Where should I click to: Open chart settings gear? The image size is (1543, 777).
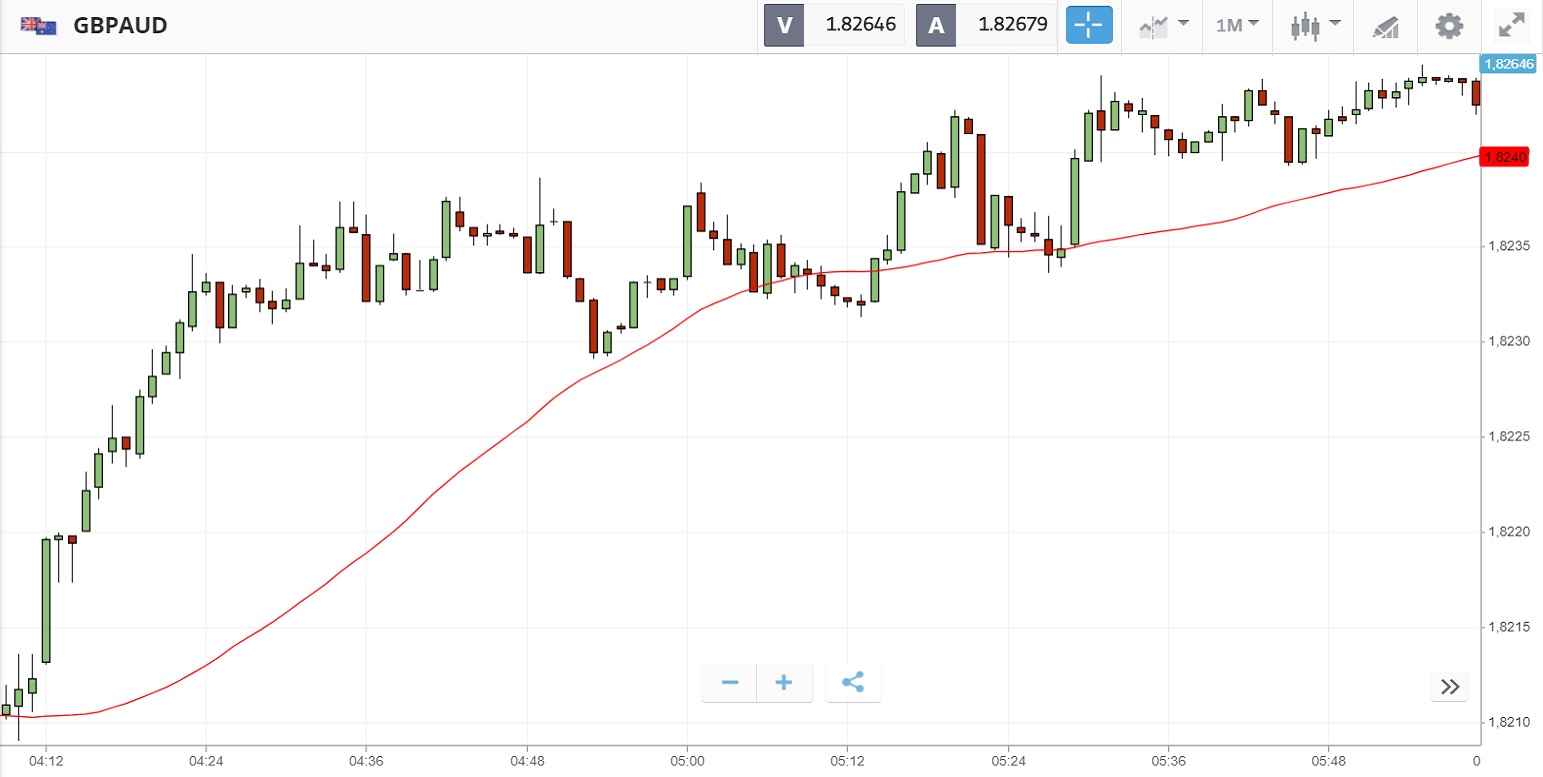1449,25
